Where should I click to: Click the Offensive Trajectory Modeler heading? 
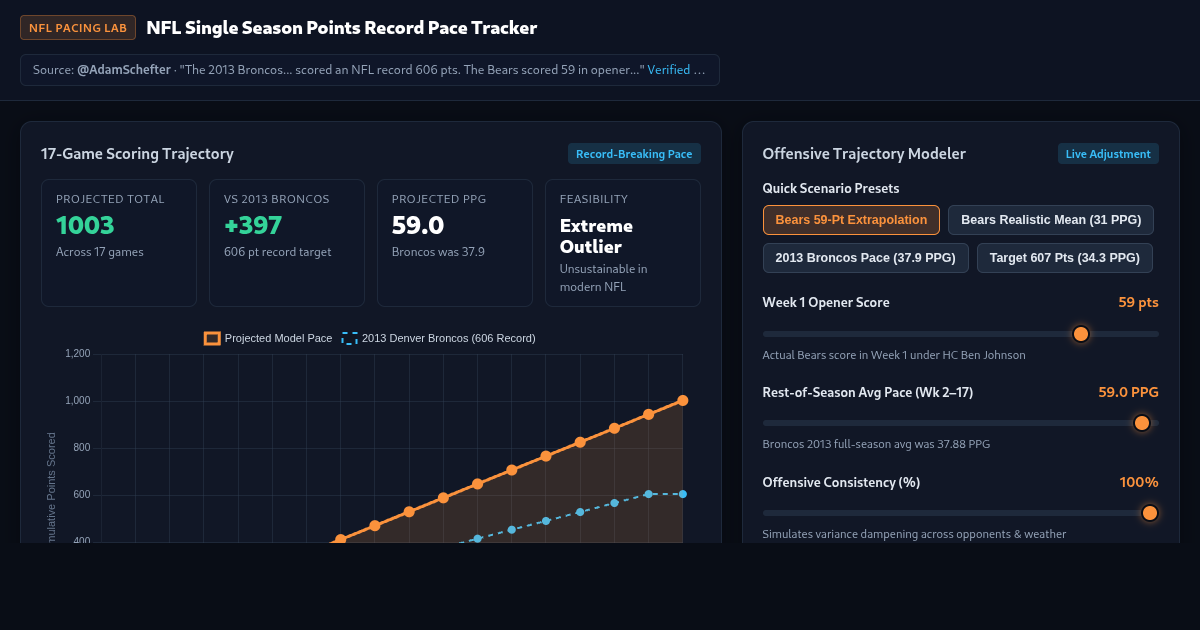tap(864, 154)
